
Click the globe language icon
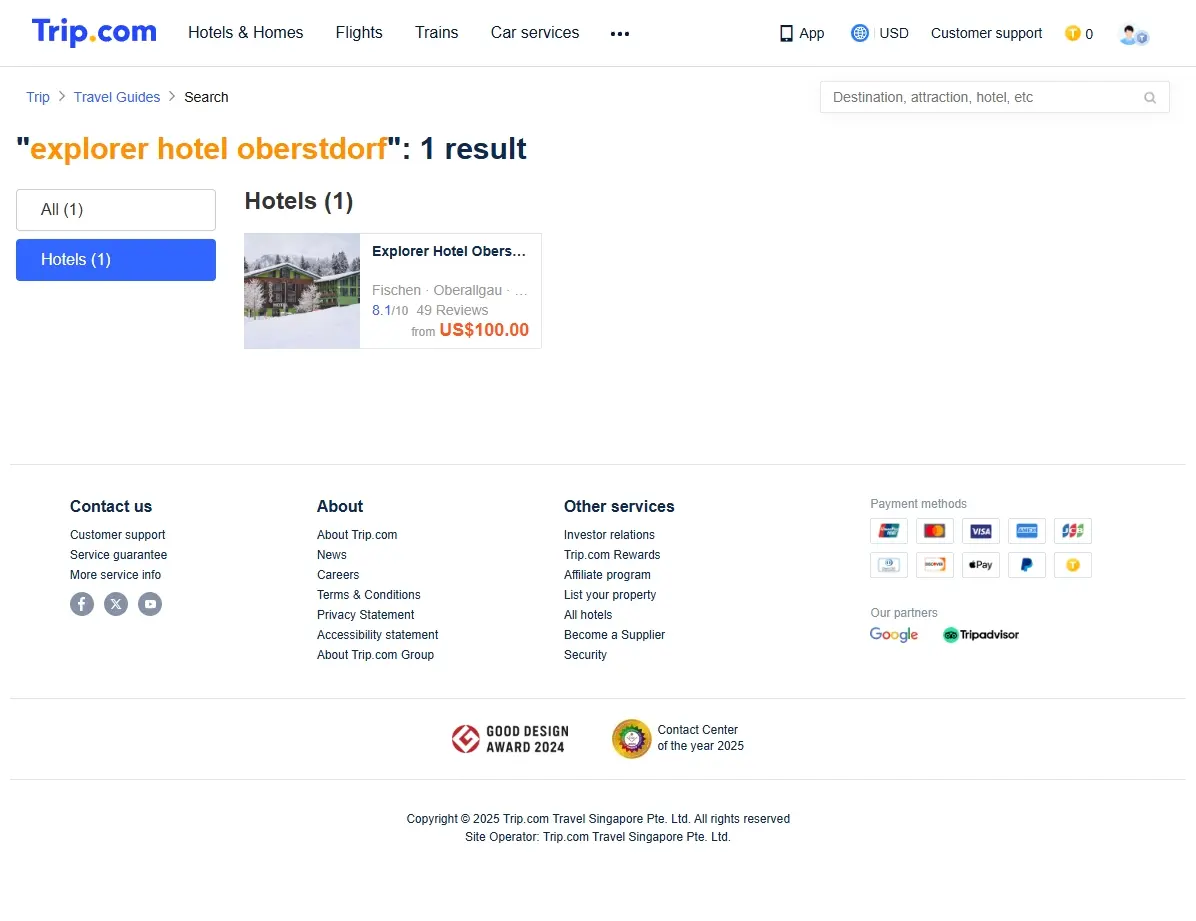point(860,33)
